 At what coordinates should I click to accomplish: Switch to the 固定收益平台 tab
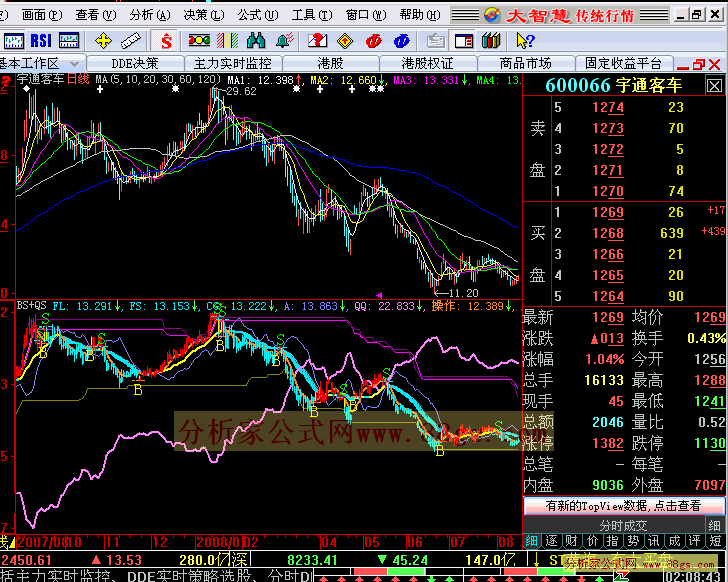tap(623, 63)
